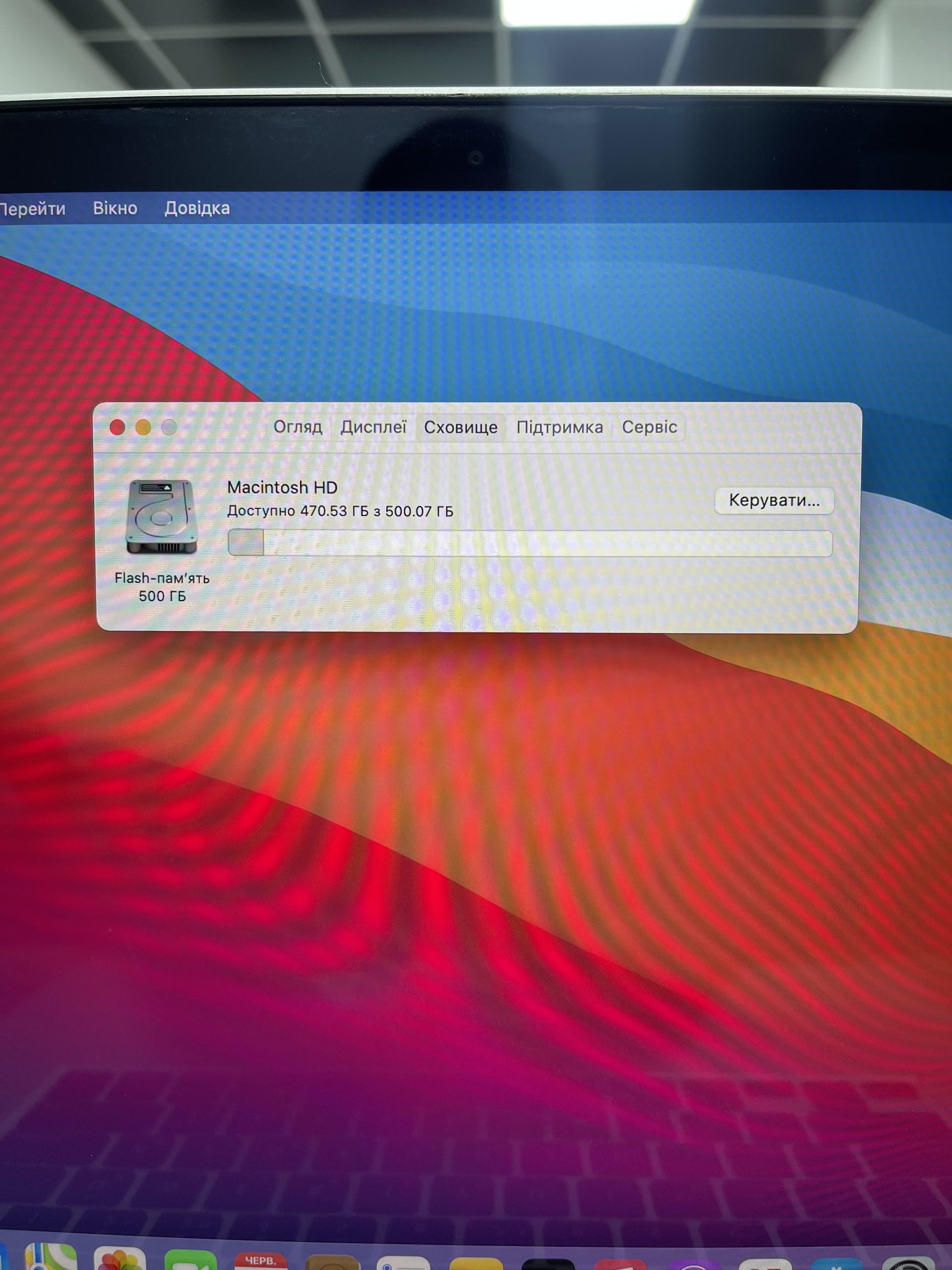This screenshot has height=1270, width=952.
Task: Switch to the Огляд tab
Action: (x=297, y=427)
